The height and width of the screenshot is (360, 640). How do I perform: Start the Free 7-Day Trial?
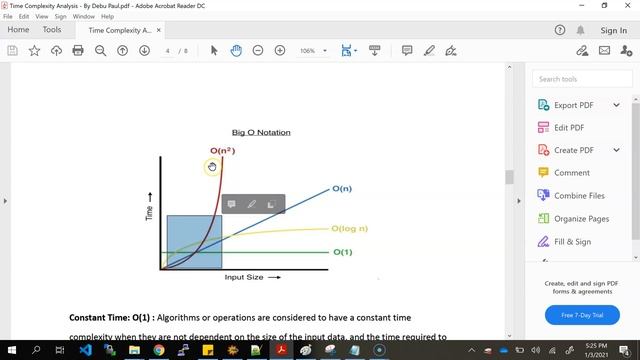(x=582, y=315)
